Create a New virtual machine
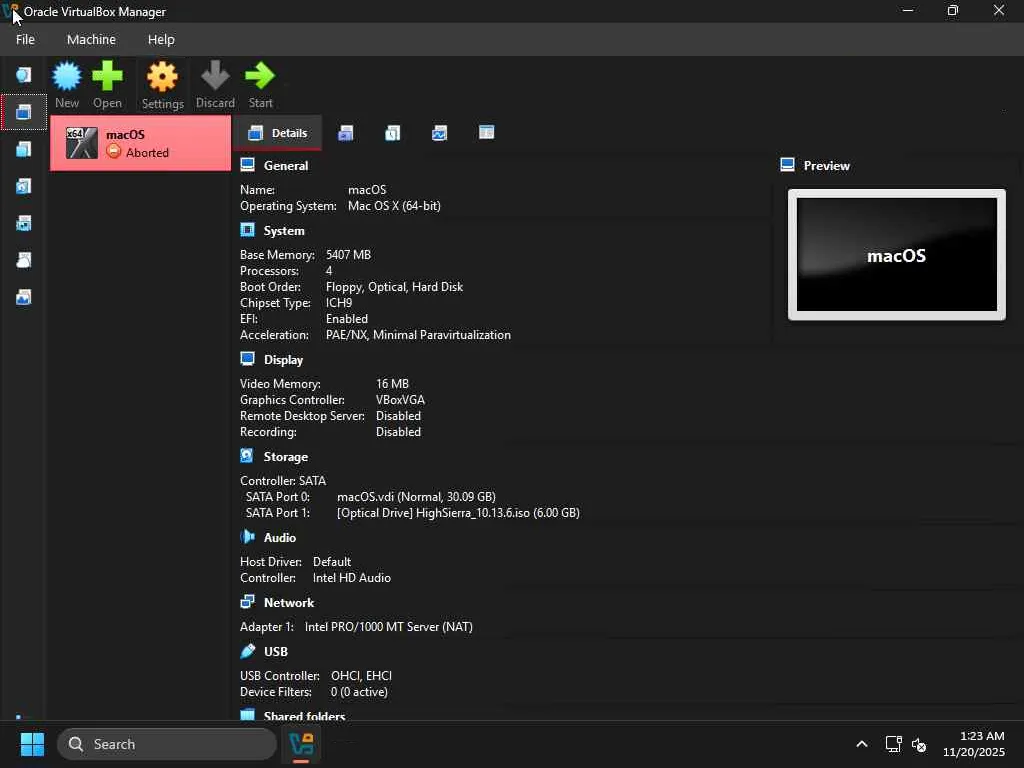This screenshot has width=1024, height=768. tap(67, 85)
